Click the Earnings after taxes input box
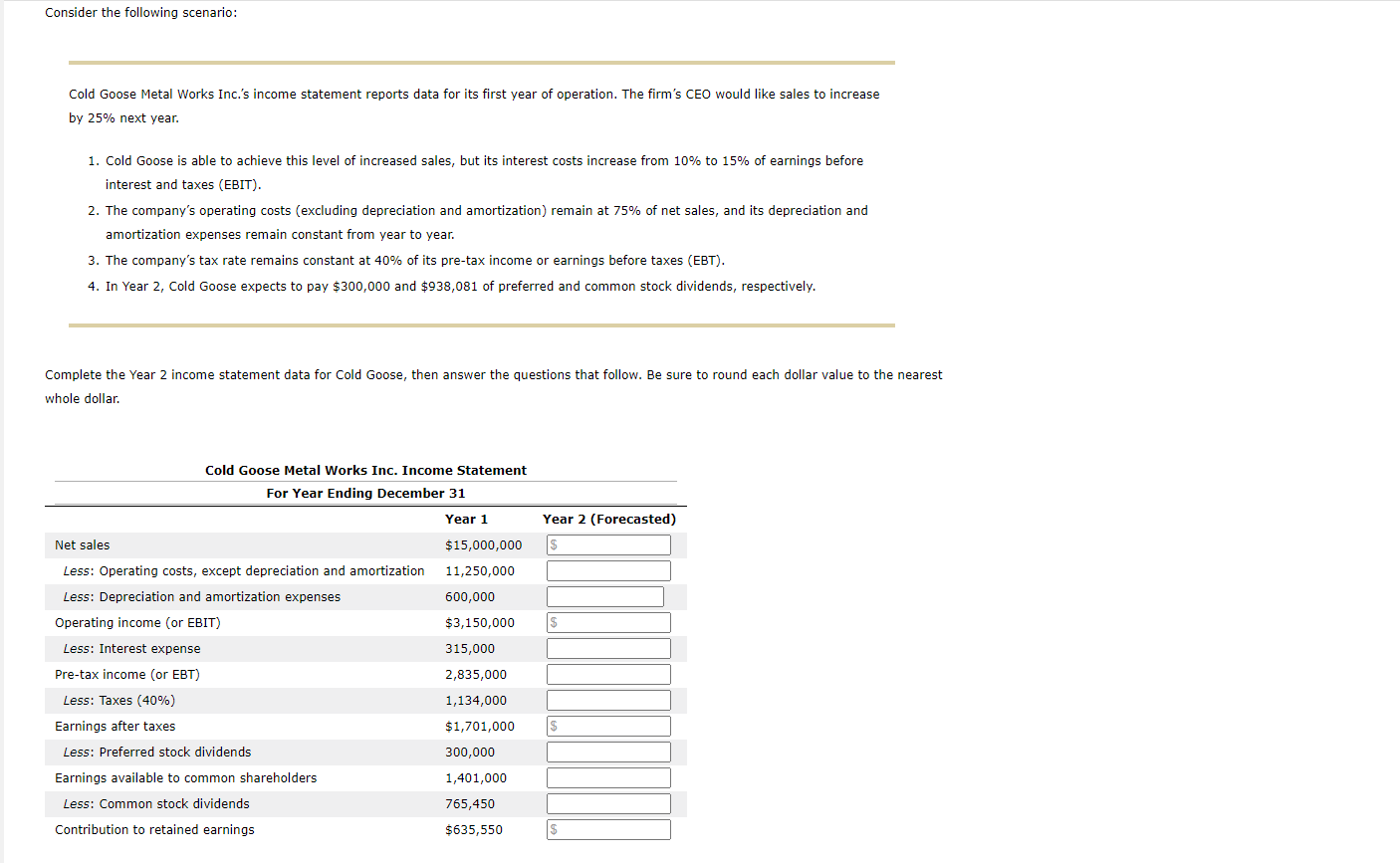1400x863 pixels. (x=607, y=726)
